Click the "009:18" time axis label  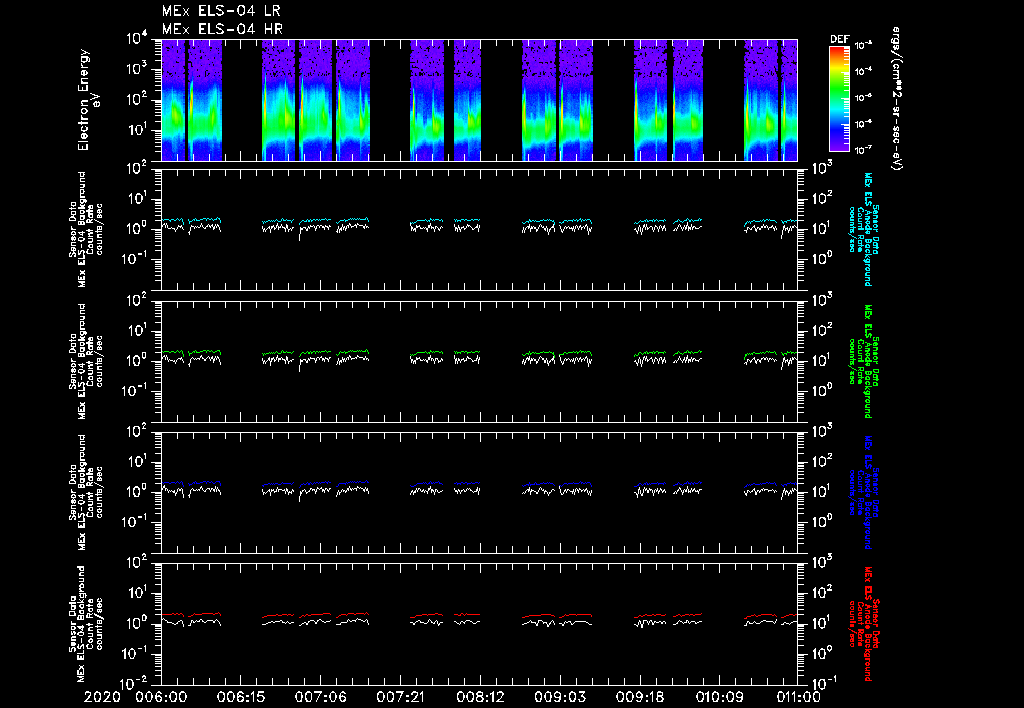click(x=639, y=698)
